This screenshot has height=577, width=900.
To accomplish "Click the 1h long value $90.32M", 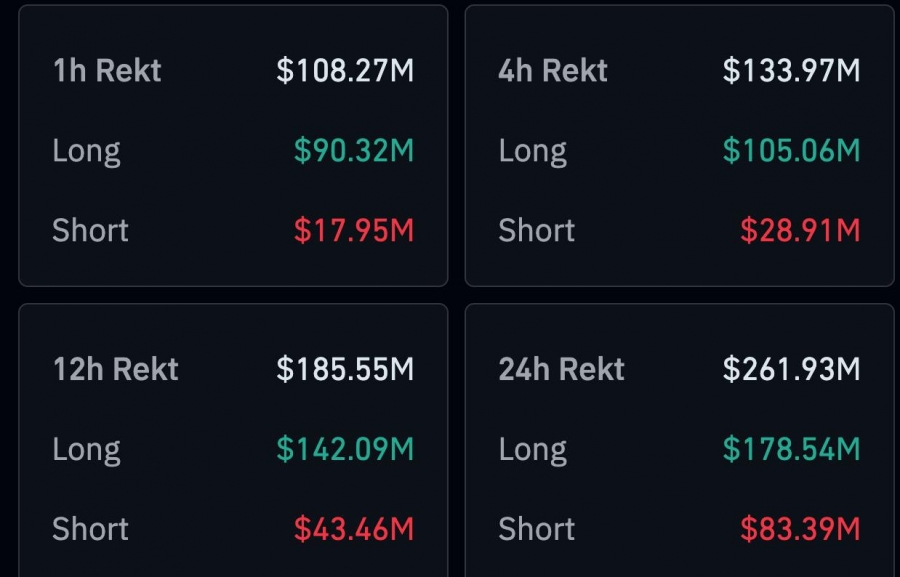I will coord(353,151).
